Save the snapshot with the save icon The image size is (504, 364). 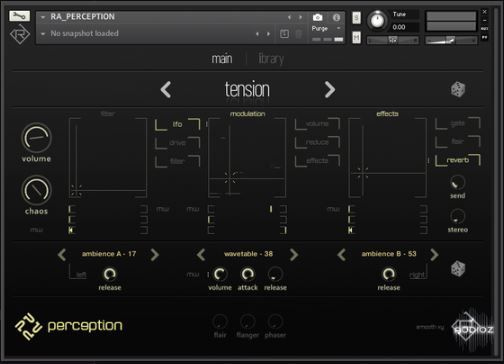coord(284,34)
